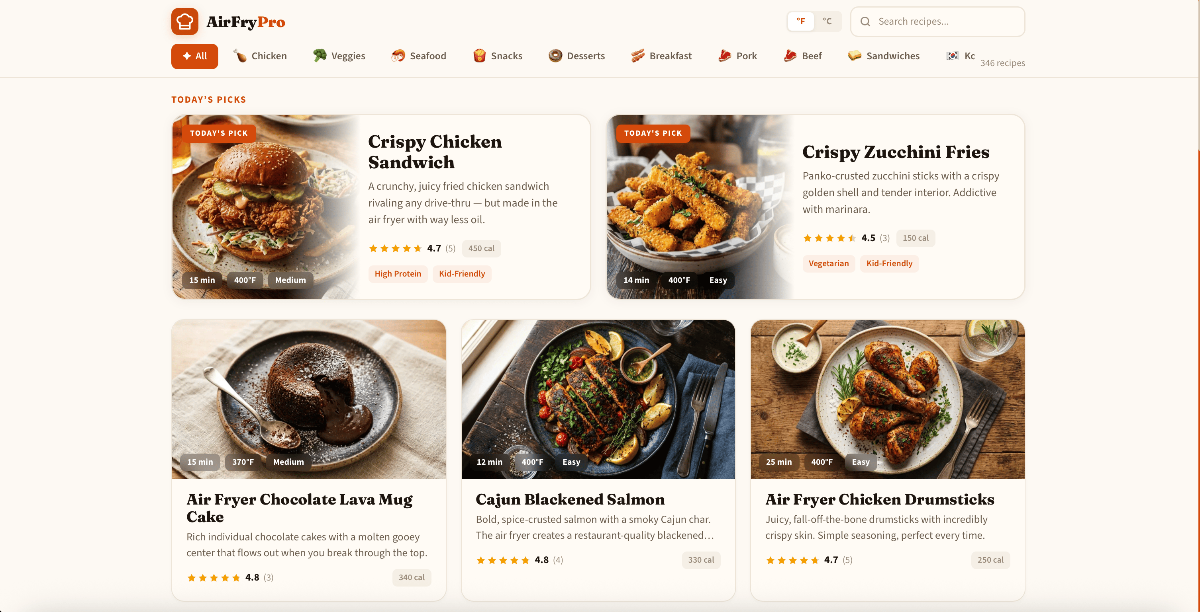Open the Crispy Chicken Sandwich image
The image size is (1200, 612).
point(265,207)
